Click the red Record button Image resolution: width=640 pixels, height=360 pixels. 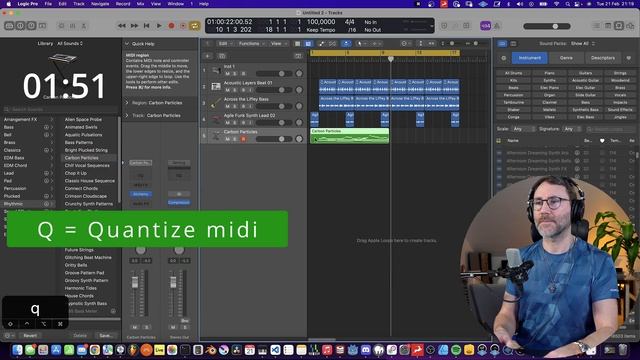(x=171, y=26)
